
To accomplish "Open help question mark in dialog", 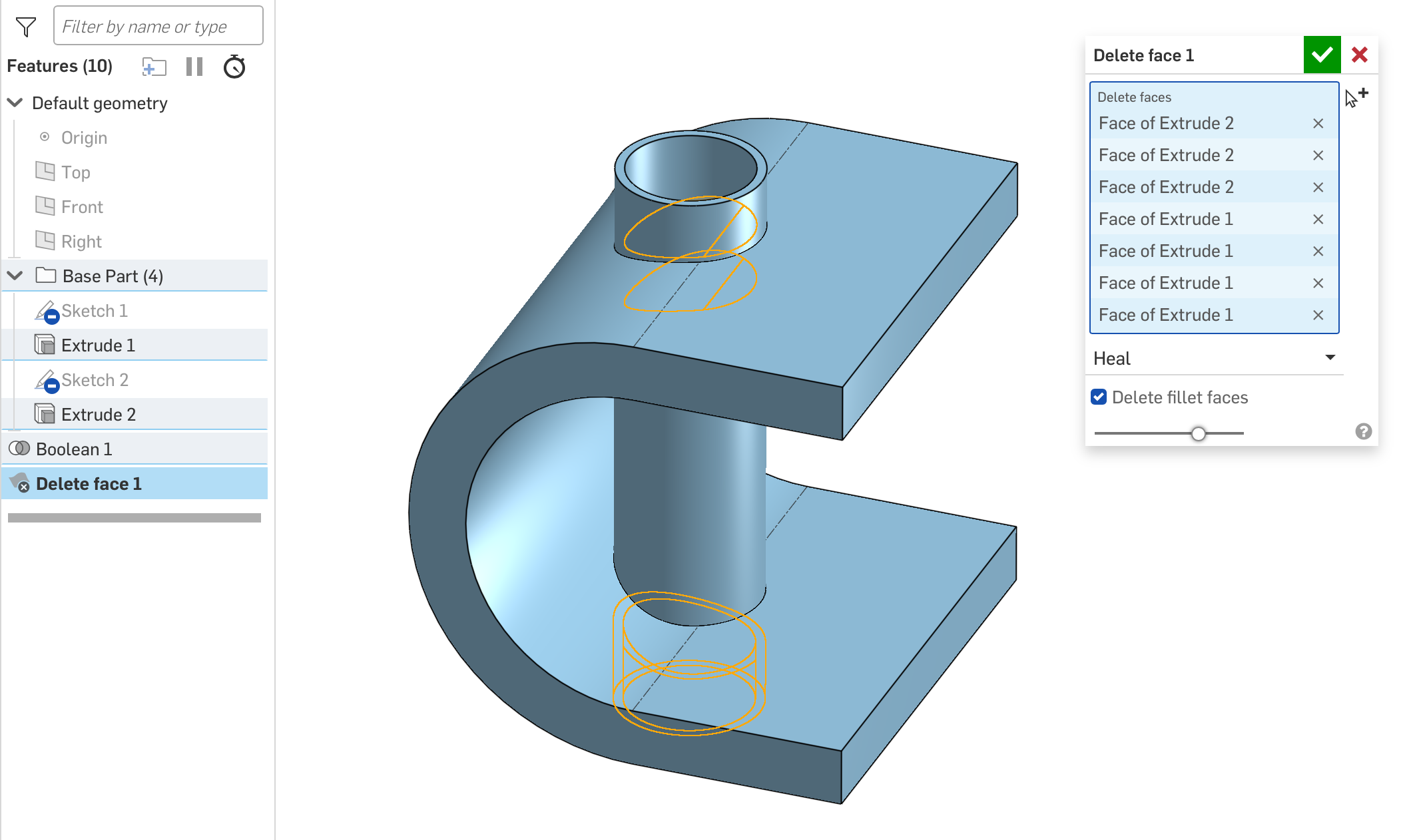I will click(x=1363, y=431).
